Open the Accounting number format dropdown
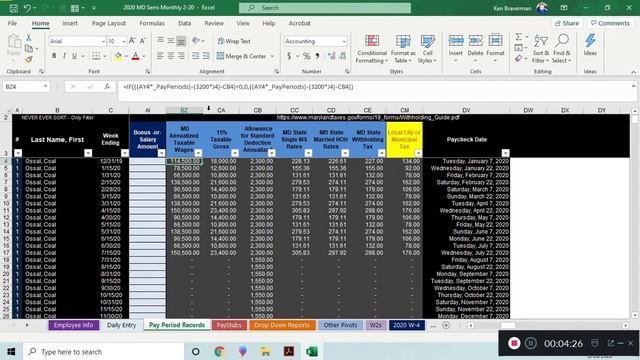 (x=344, y=41)
